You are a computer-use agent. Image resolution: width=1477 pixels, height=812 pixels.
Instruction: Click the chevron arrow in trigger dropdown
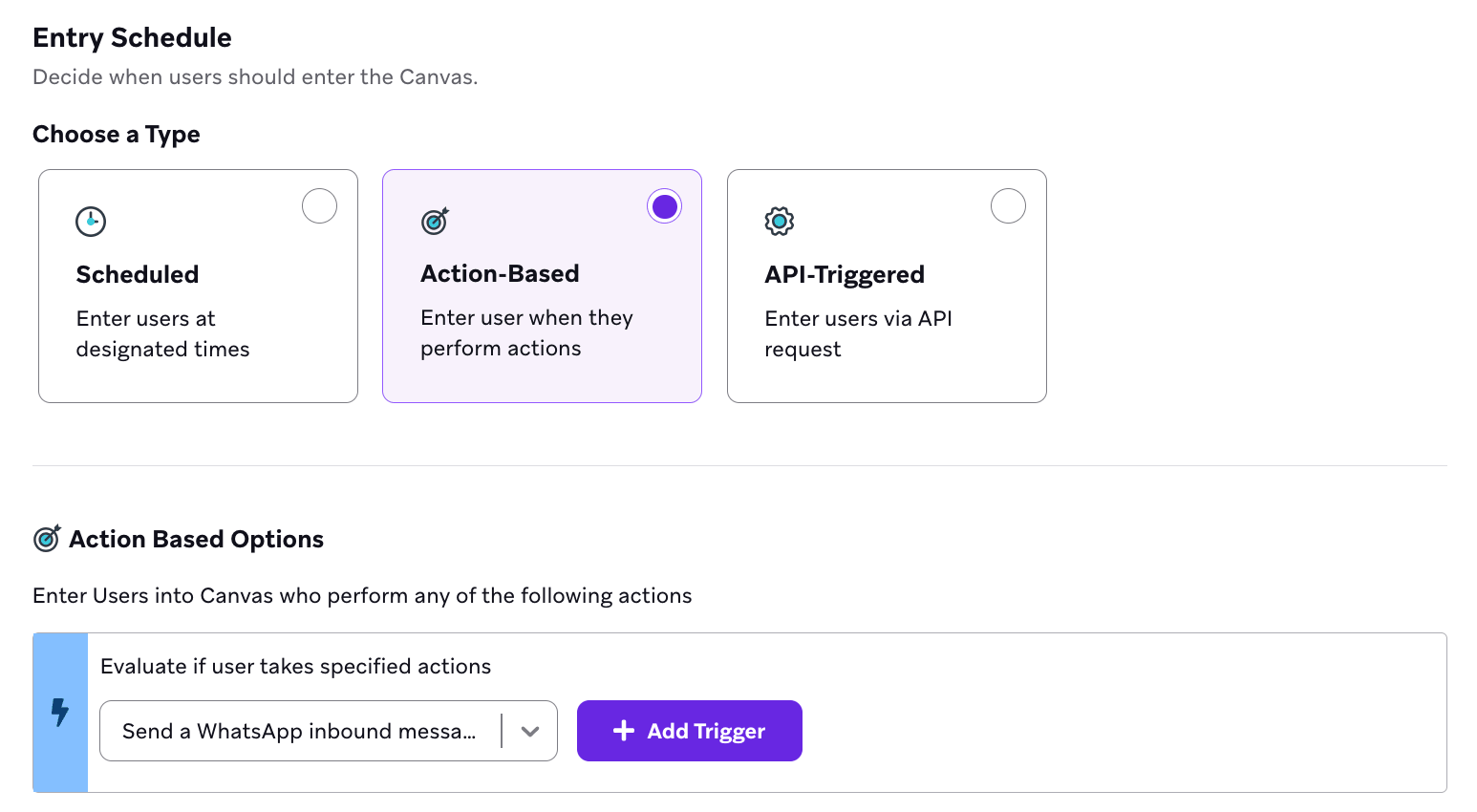click(x=530, y=732)
